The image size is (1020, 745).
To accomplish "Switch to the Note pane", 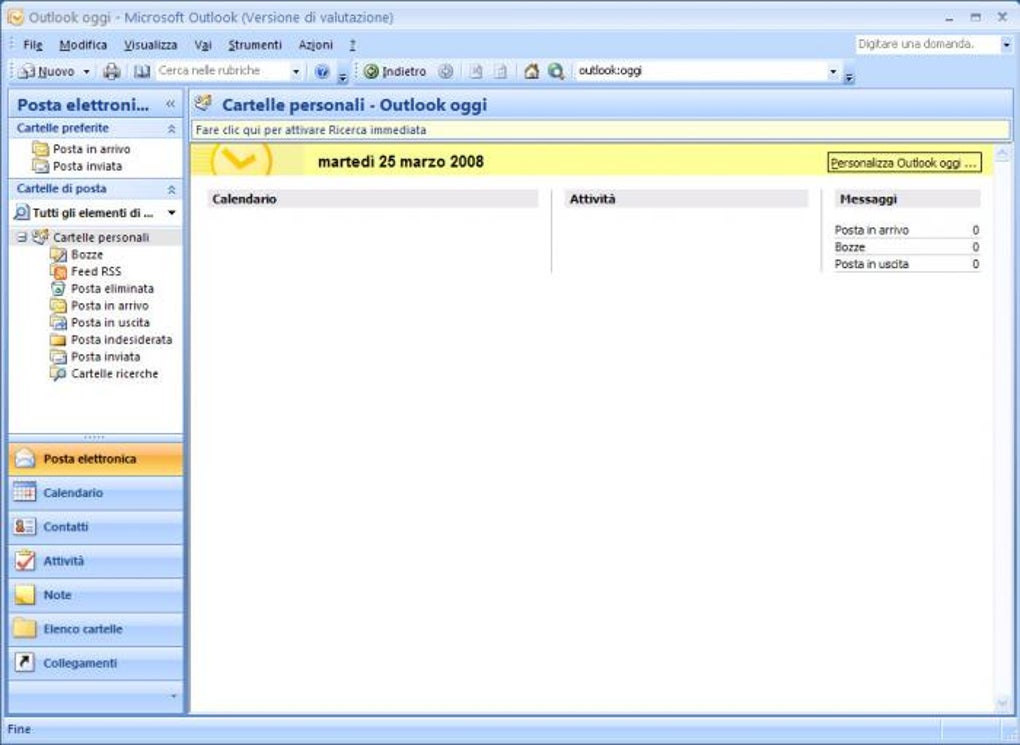I will point(96,595).
